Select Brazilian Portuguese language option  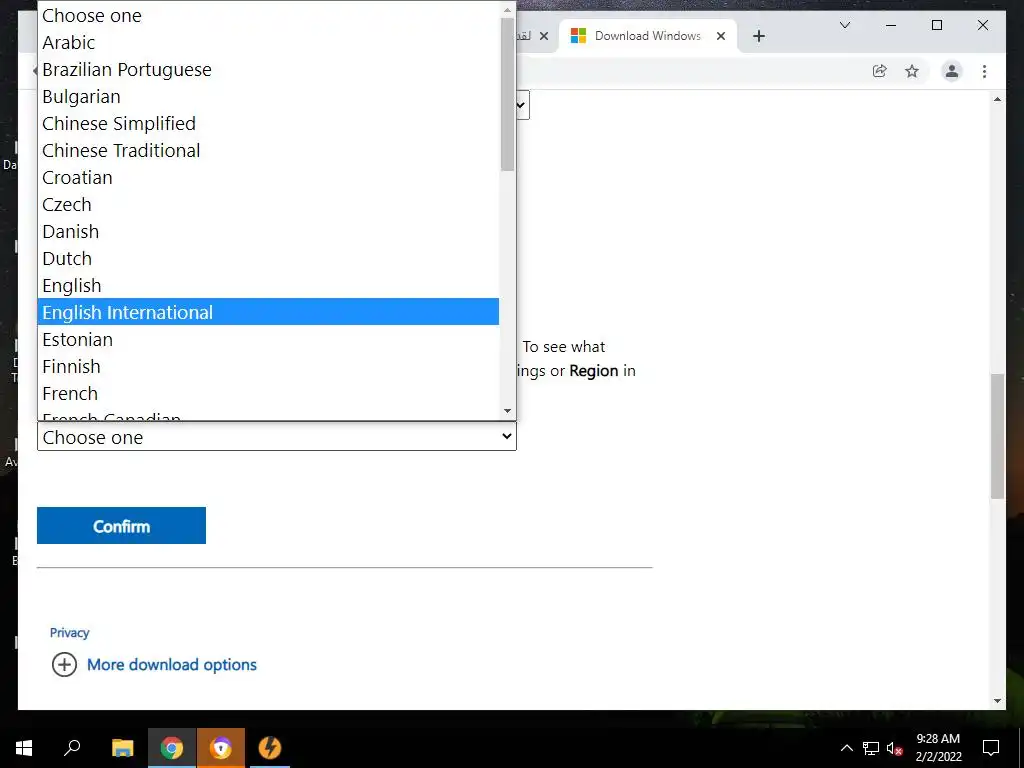point(268,69)
